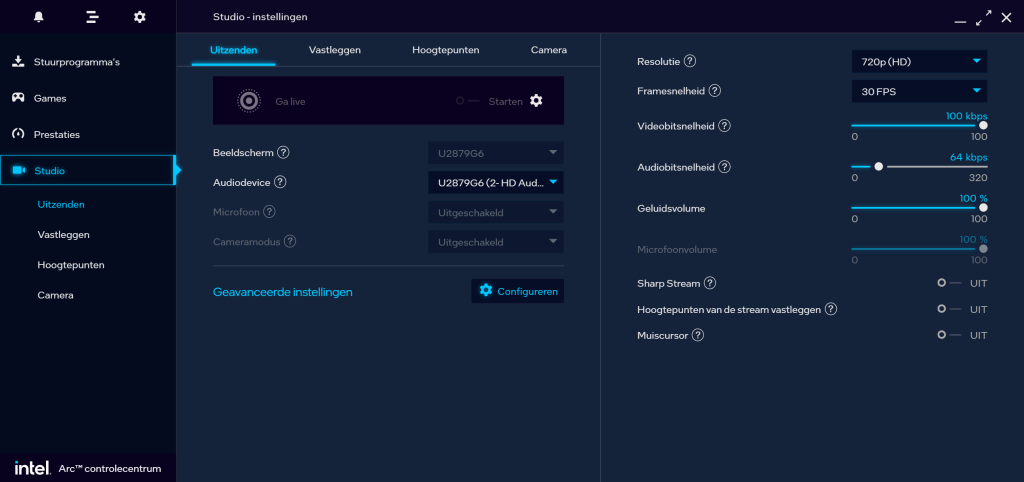Image resolution: width=1024 pixels, height=482 pixels.
Task: Click help icon next to Beeldscherm
Action: pos(283,152)
